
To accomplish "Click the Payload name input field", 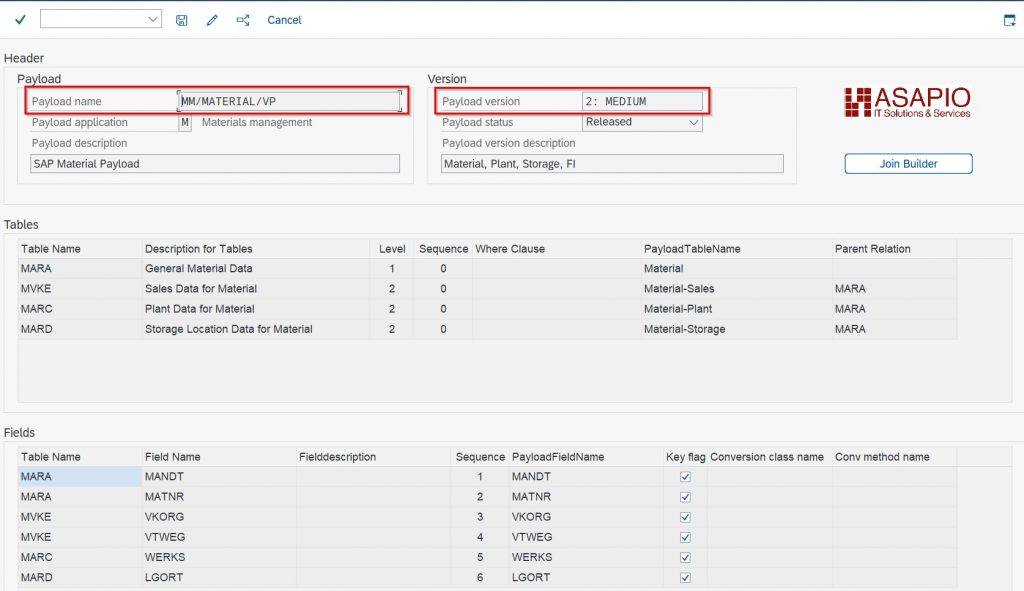I will pos(289,101).
